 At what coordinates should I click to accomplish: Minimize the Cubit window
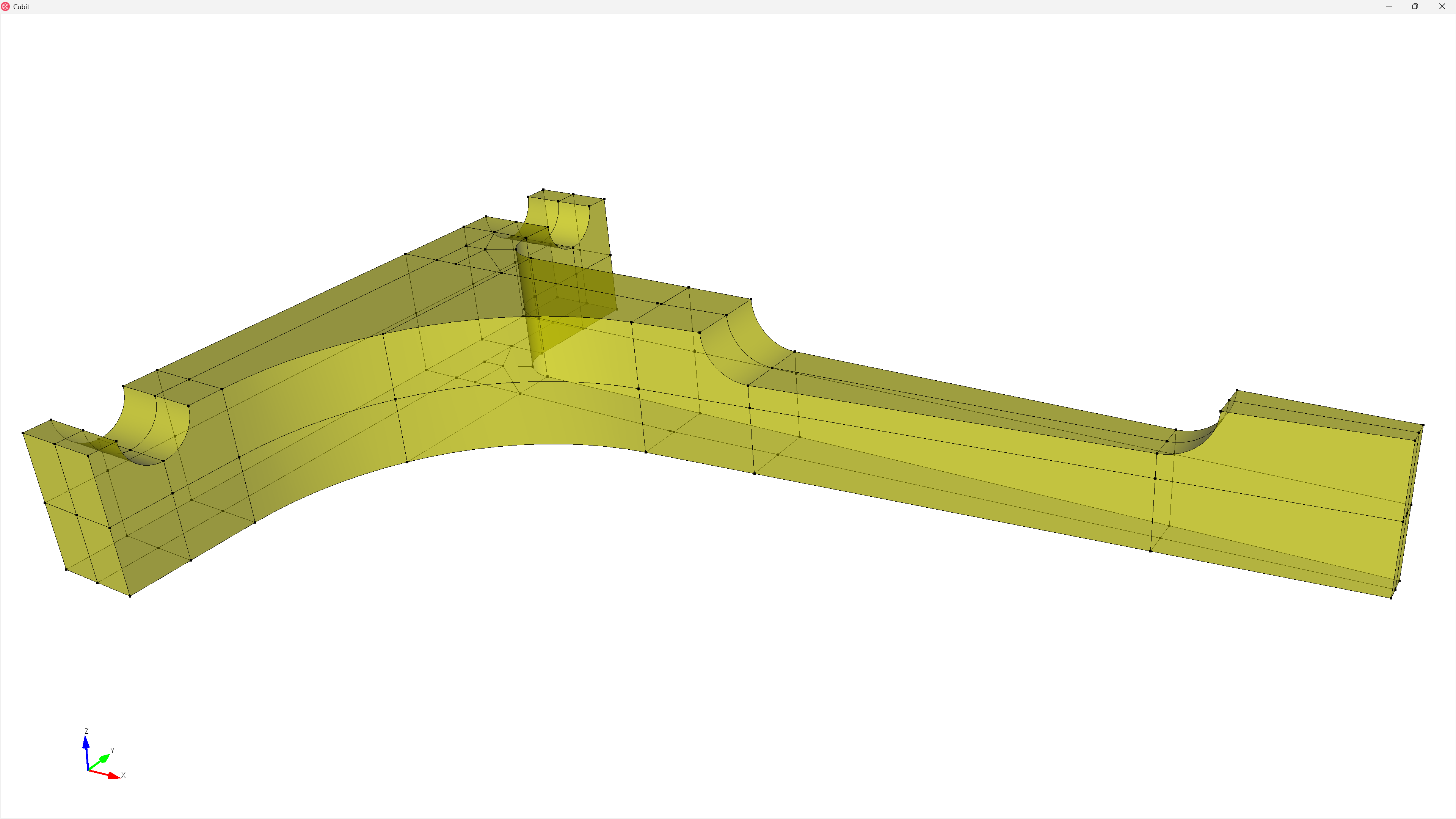click(x=1389, y=6)
